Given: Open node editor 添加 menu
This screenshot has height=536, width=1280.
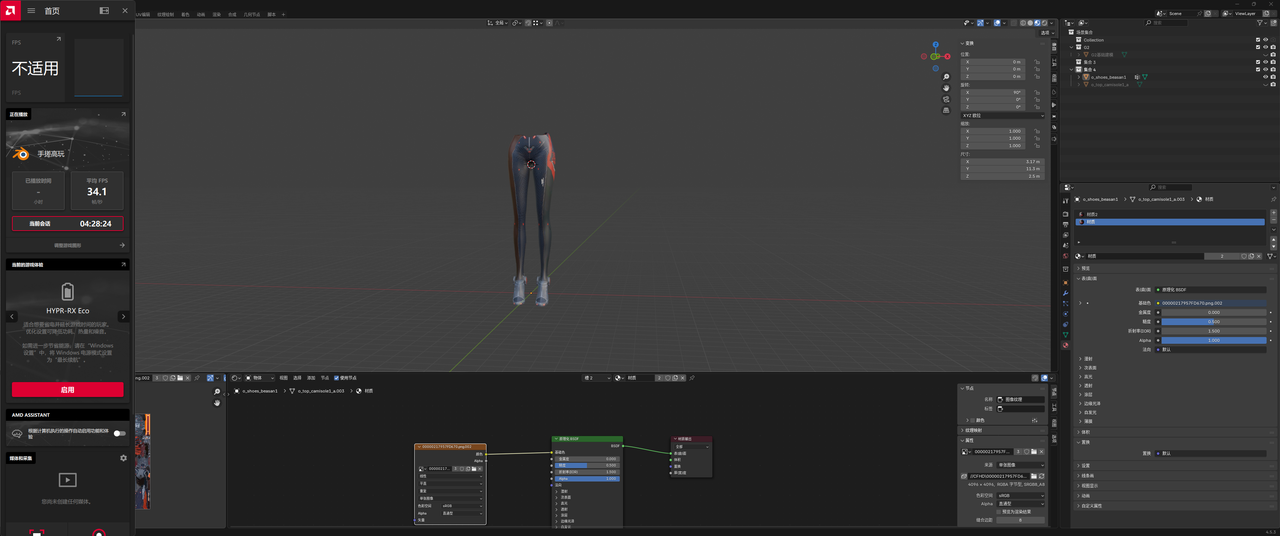Looking at the screenshot, I should click(x=311, y=378).
